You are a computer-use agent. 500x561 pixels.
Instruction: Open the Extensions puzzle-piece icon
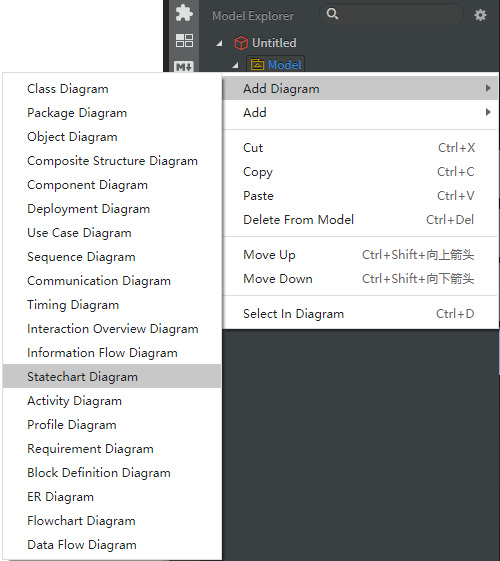pyautogui.click(x=184, y=13)
